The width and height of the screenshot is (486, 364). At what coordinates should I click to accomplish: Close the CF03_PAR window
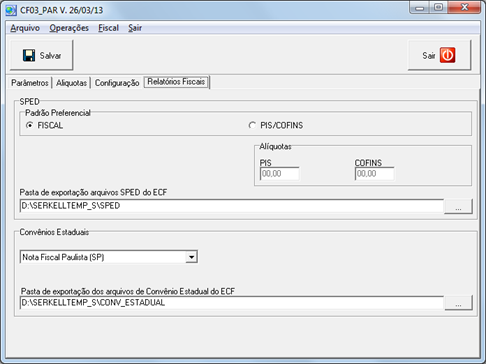[x=464, y=7]
